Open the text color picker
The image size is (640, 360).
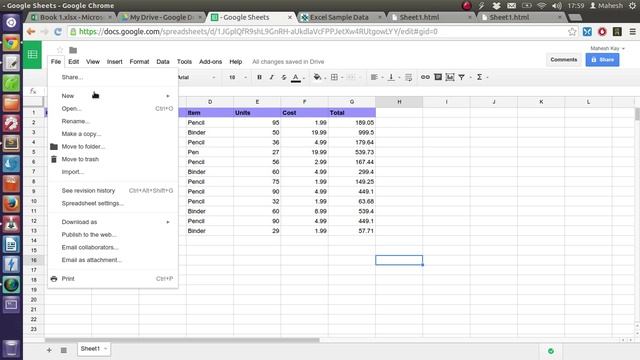click(x=296, y=77)
